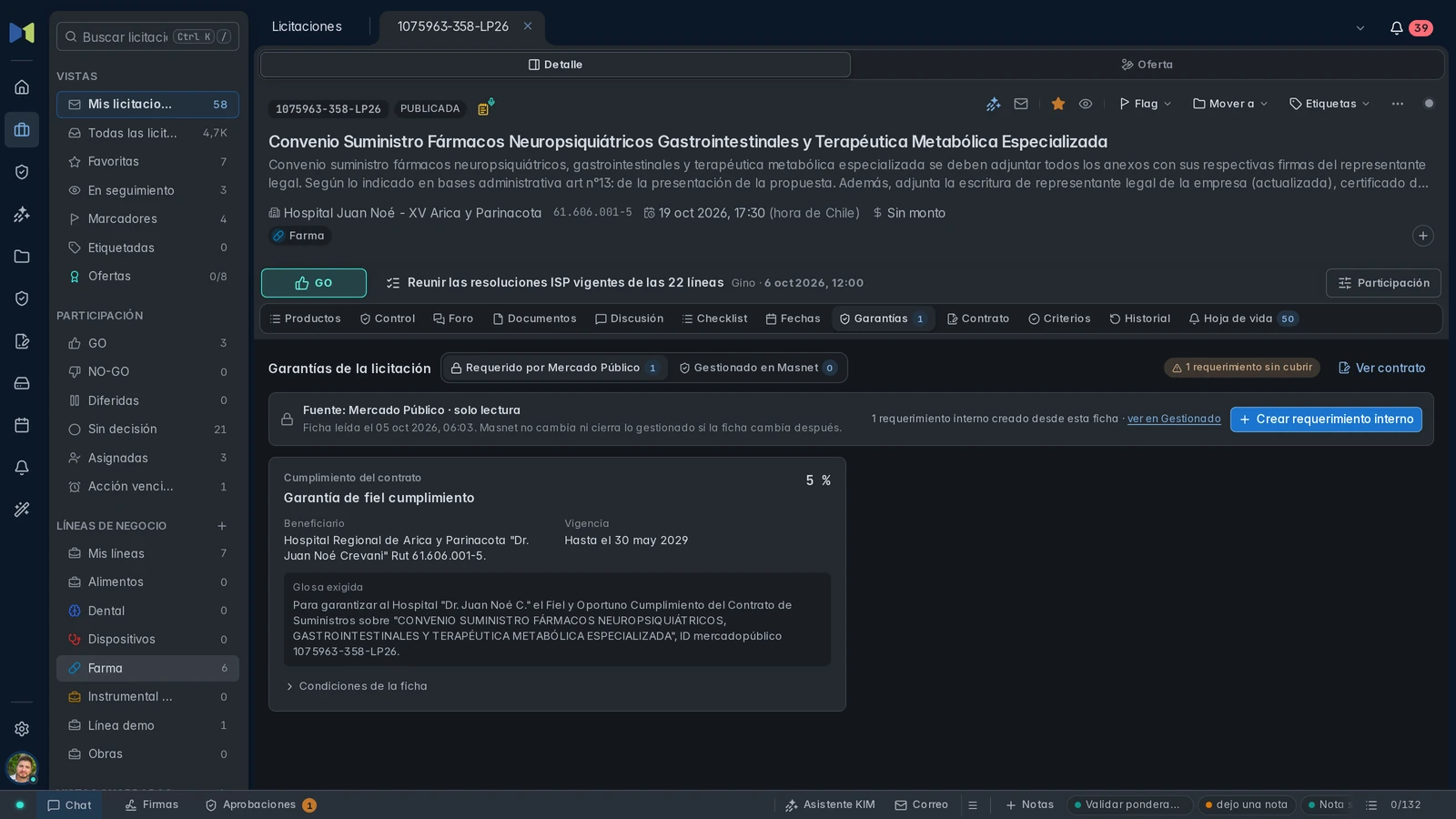This screenshot has width=1456, height=819.
Task: Select Requerido por Mercado Público filter
Action: 554,368
